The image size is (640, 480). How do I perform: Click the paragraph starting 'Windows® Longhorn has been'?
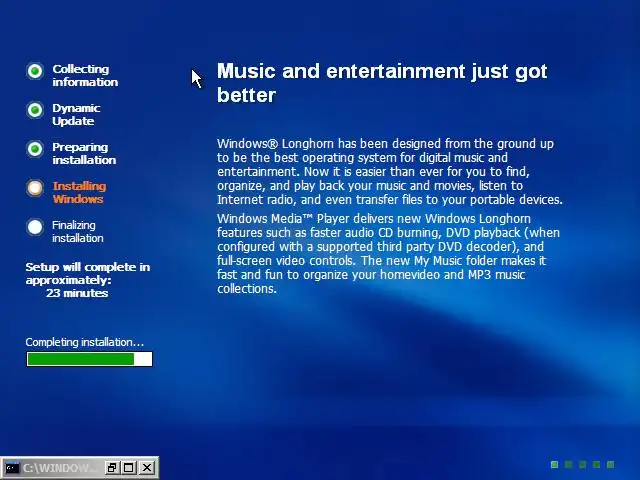(x=390, y=171)
